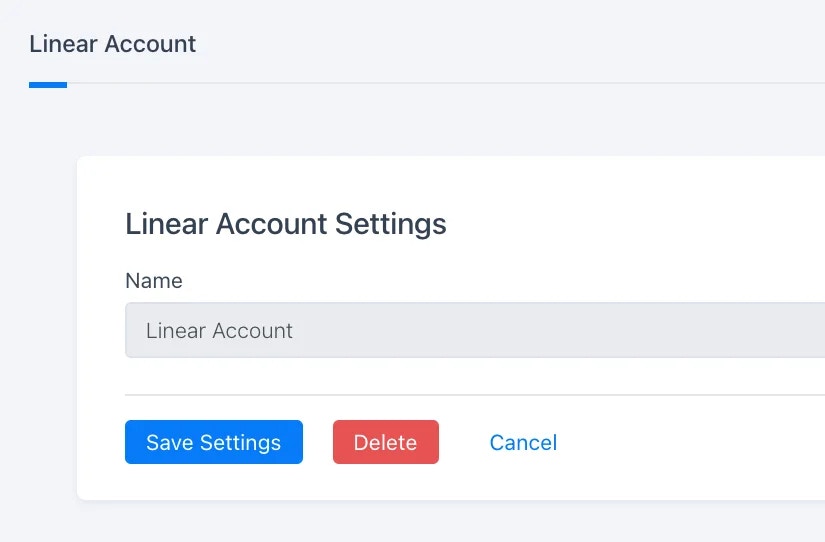This screenshot has height=542, width=825.
Task: Follow the blue Cancel link
Action: pos(523,443)
